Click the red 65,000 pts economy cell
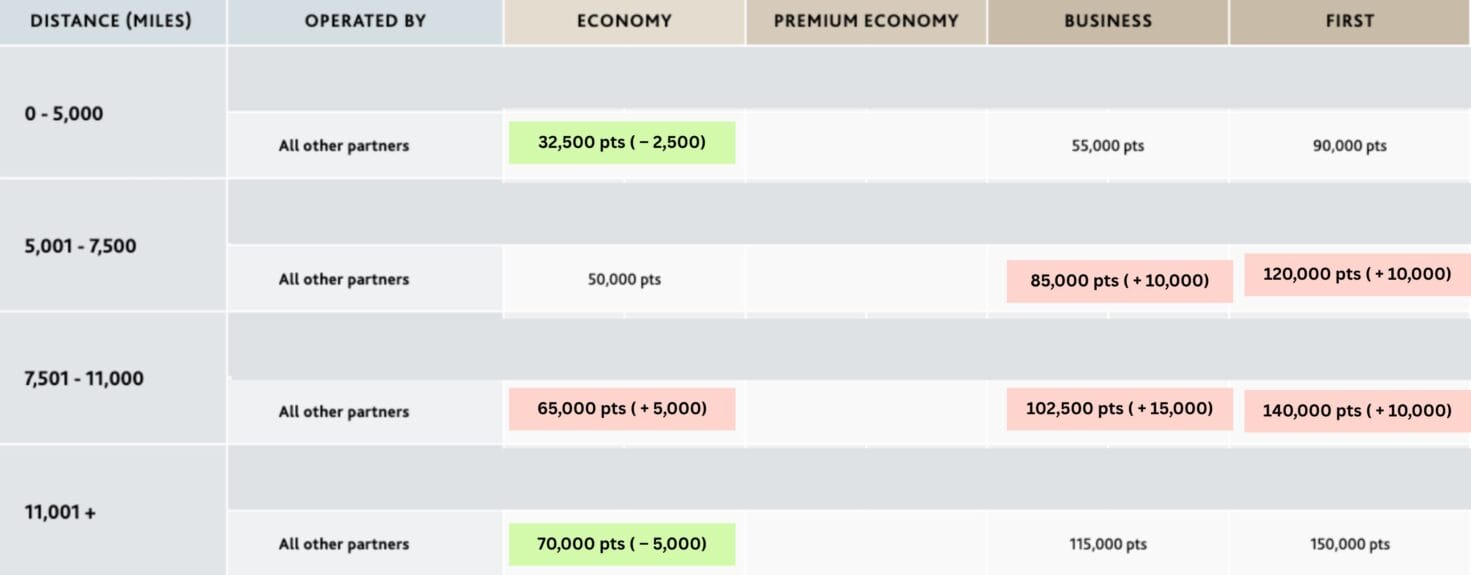 click(x=622, y=409)
